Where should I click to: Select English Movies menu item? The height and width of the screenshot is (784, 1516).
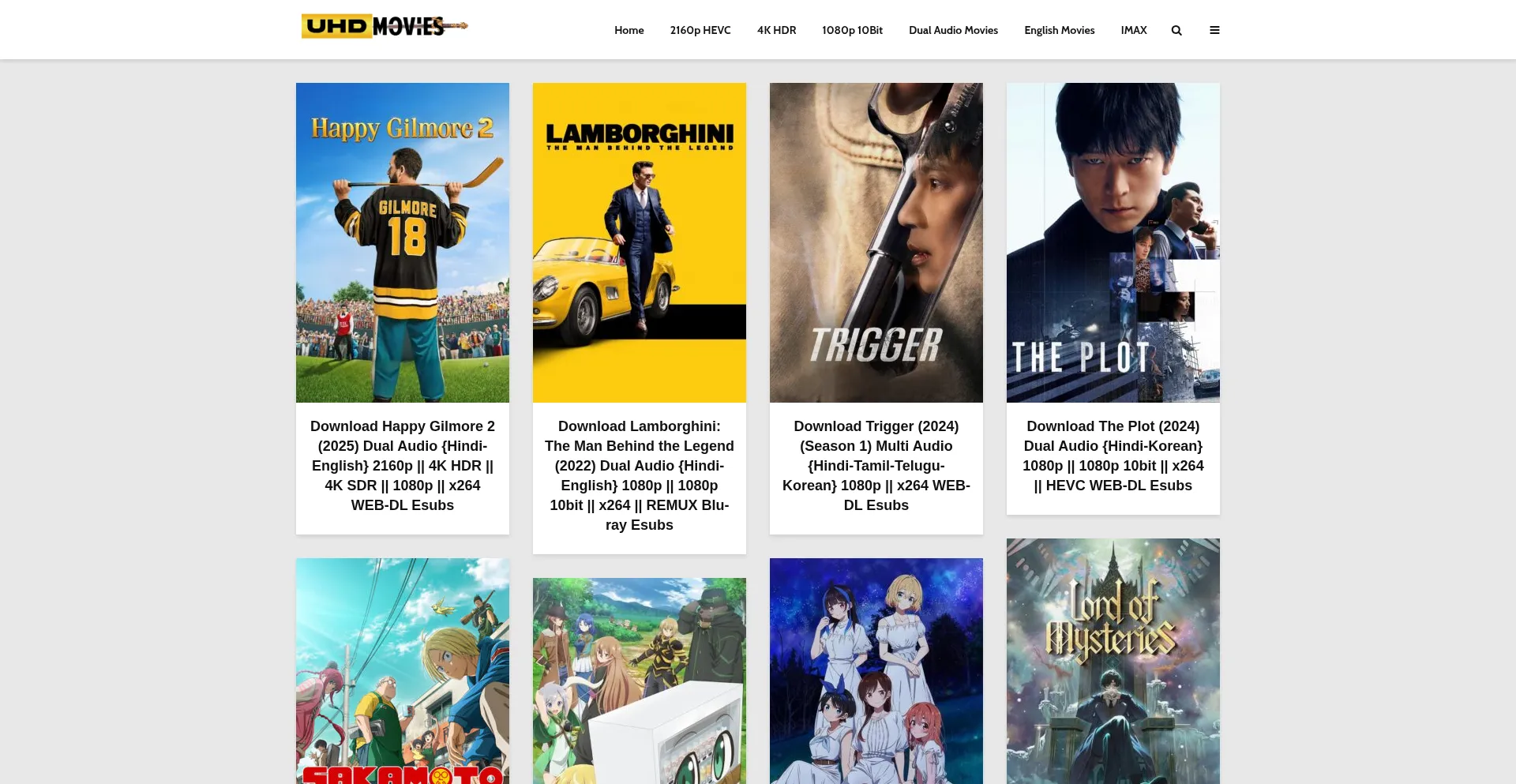(x=1059, y=30)
